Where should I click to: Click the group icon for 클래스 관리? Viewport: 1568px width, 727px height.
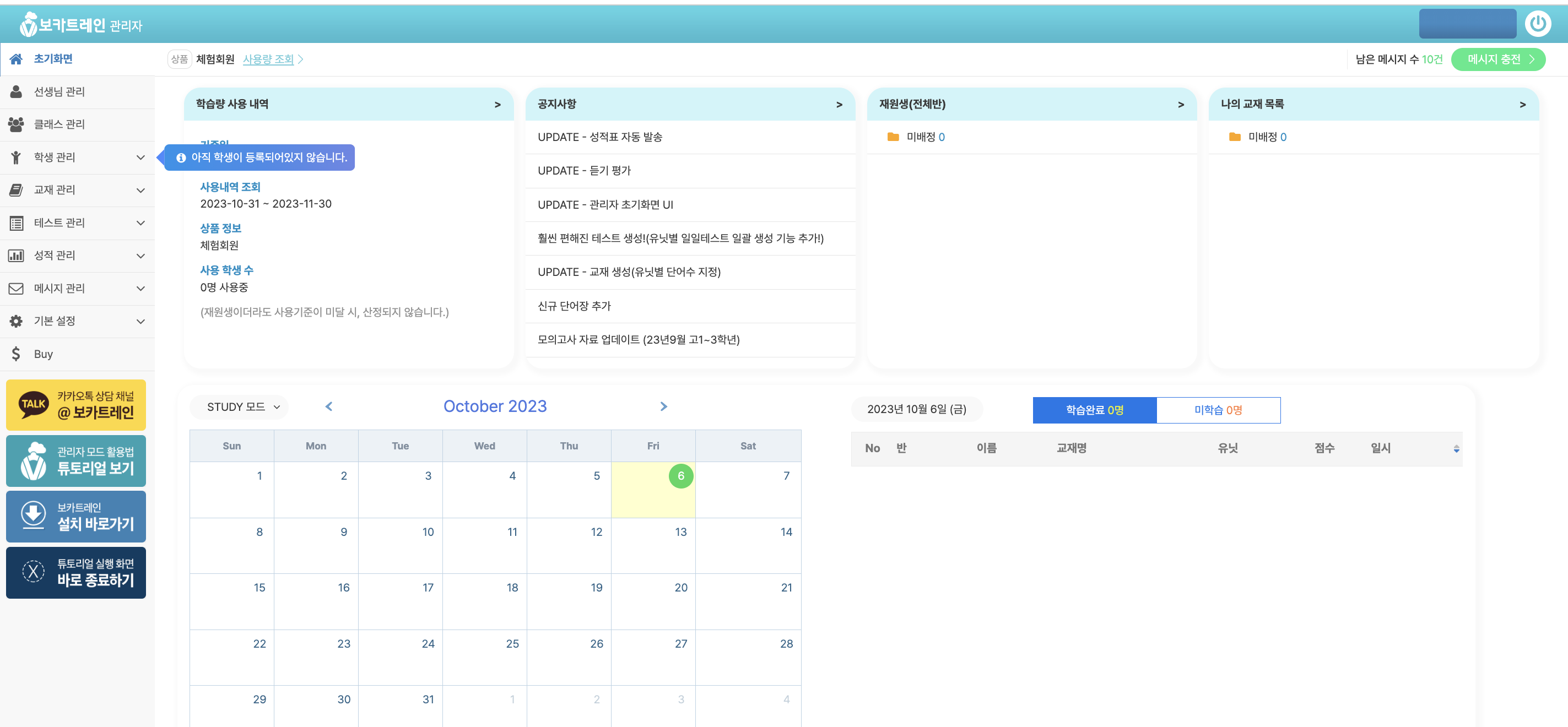tap(17, 124)
